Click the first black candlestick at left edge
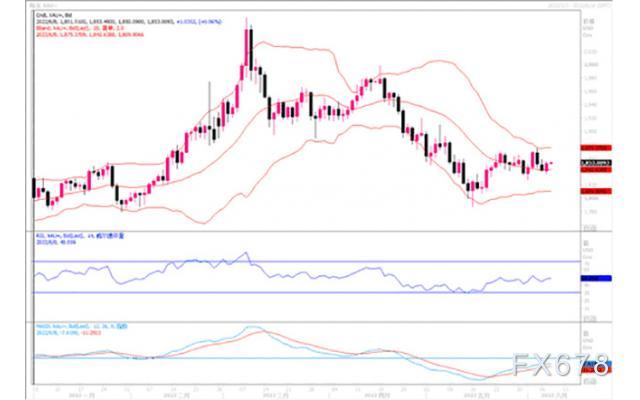Image resolution: width=640 pixels, height=400 pixels. [x=34, y=188]
